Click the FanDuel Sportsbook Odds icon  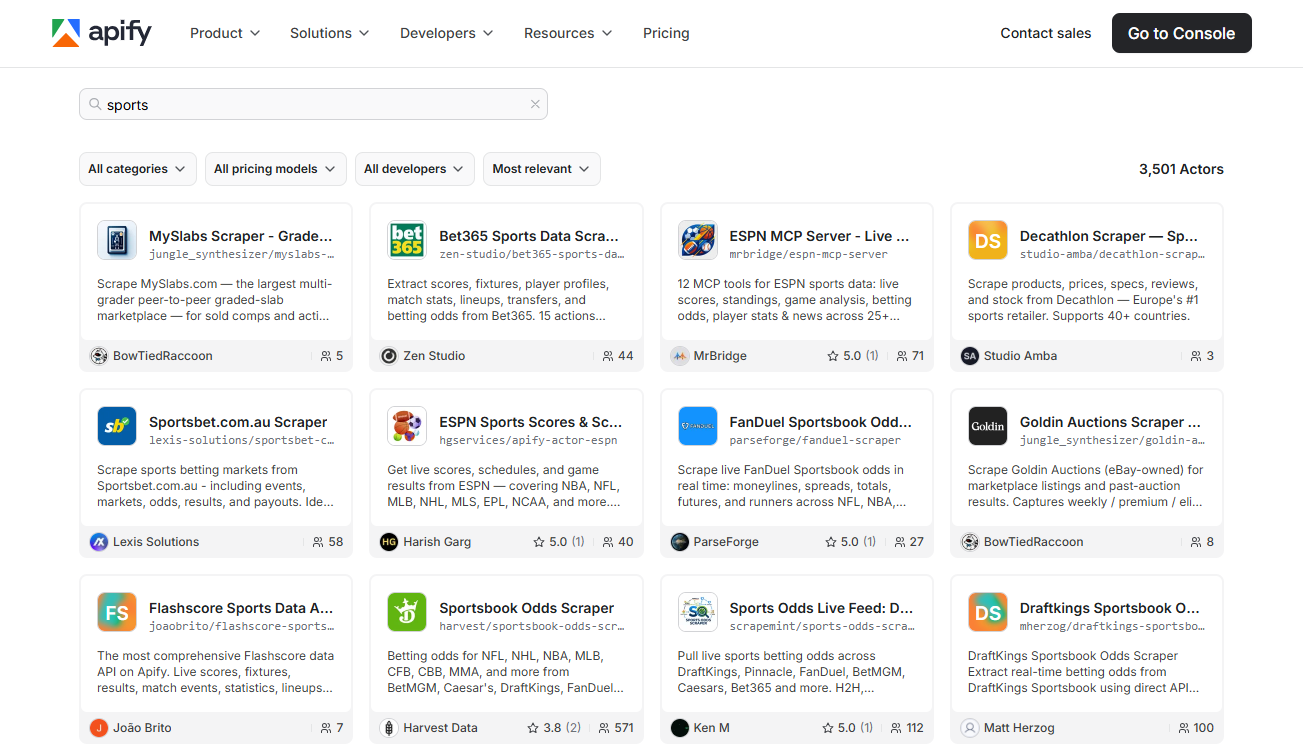[697, 426]
